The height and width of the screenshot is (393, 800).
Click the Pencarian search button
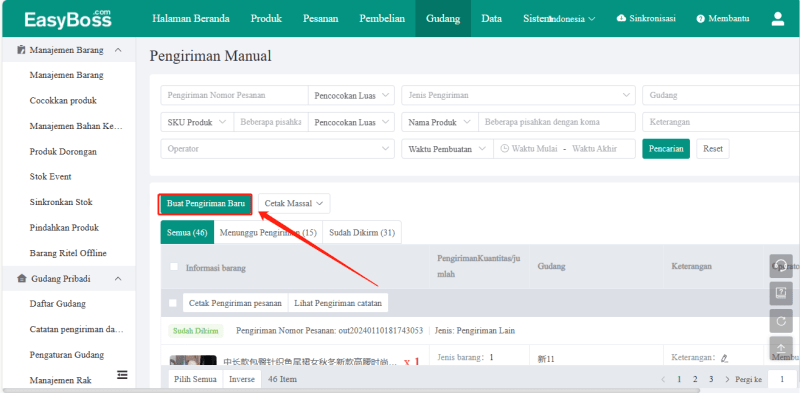pyautogui.click(x=666, y=149)
